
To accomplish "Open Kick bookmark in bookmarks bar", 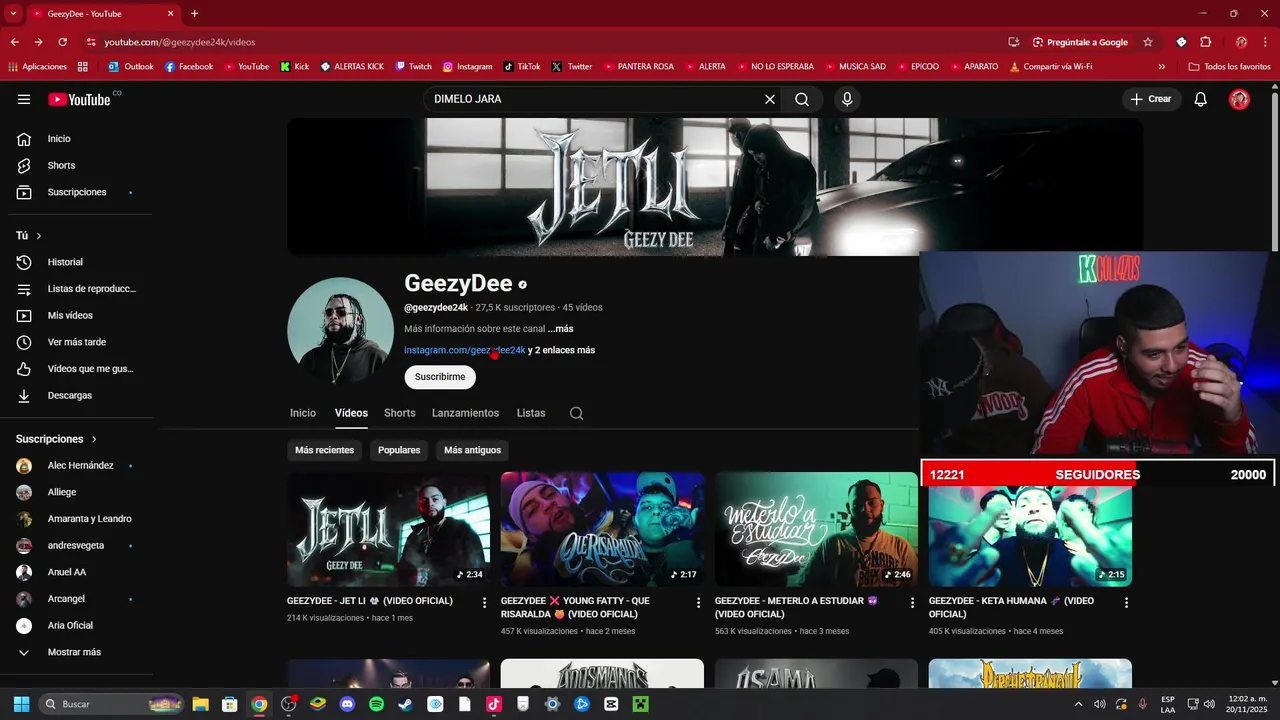I will (x=294, y=66).
